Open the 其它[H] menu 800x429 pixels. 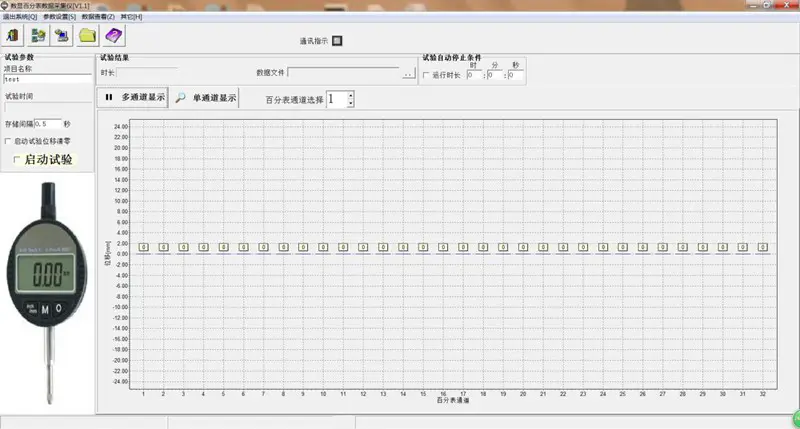click(x=131, y=17)
